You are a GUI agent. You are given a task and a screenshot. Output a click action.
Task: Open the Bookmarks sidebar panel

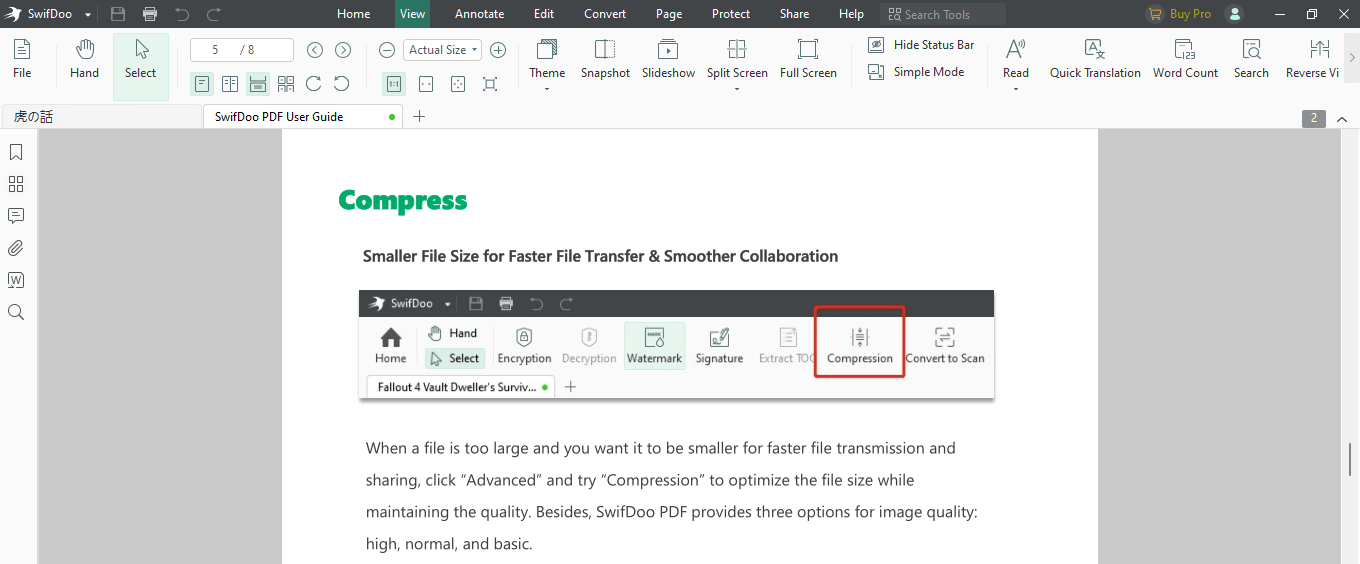pos(16,152)
